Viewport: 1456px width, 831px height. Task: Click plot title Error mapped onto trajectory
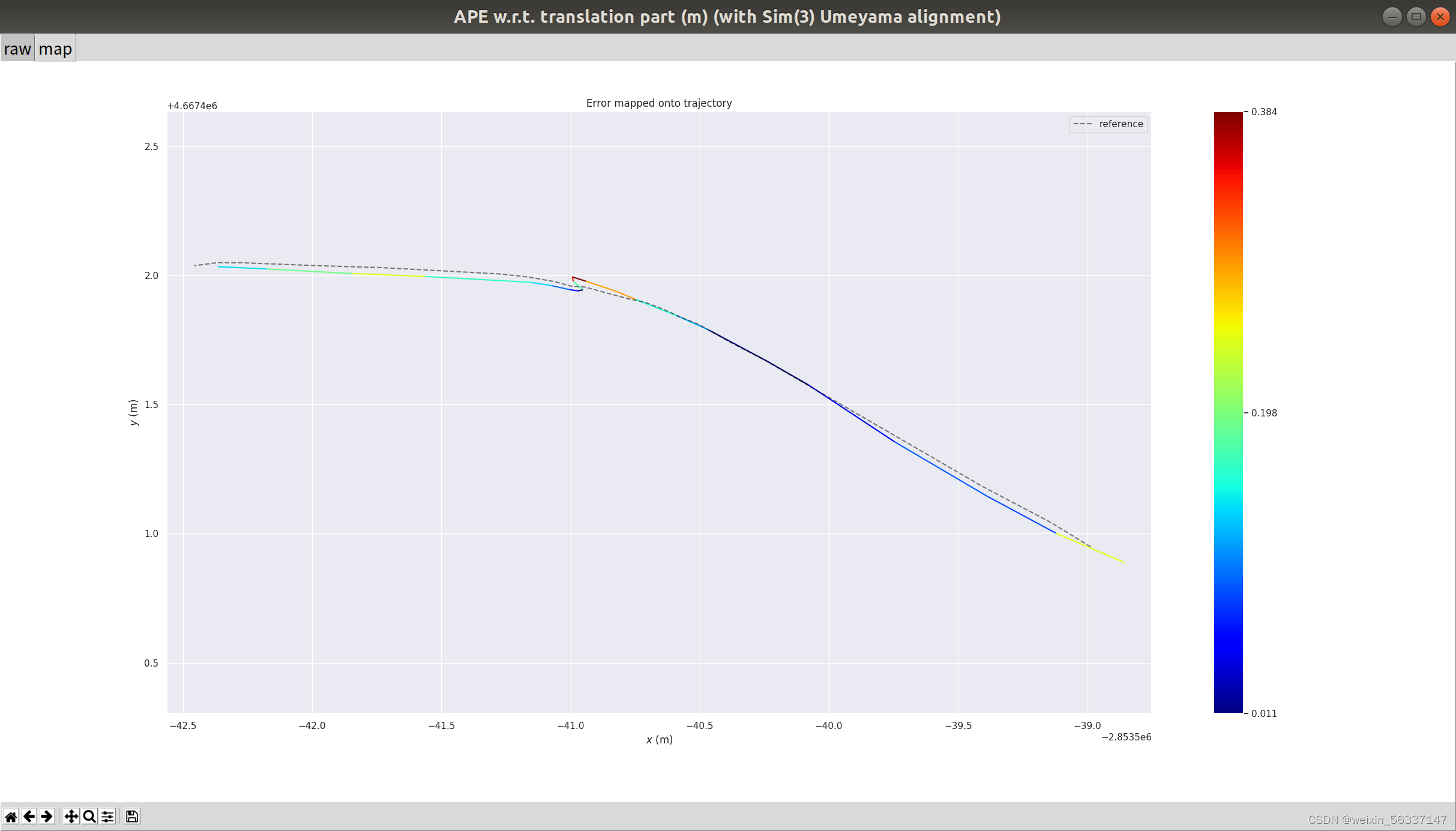(659, 103)
